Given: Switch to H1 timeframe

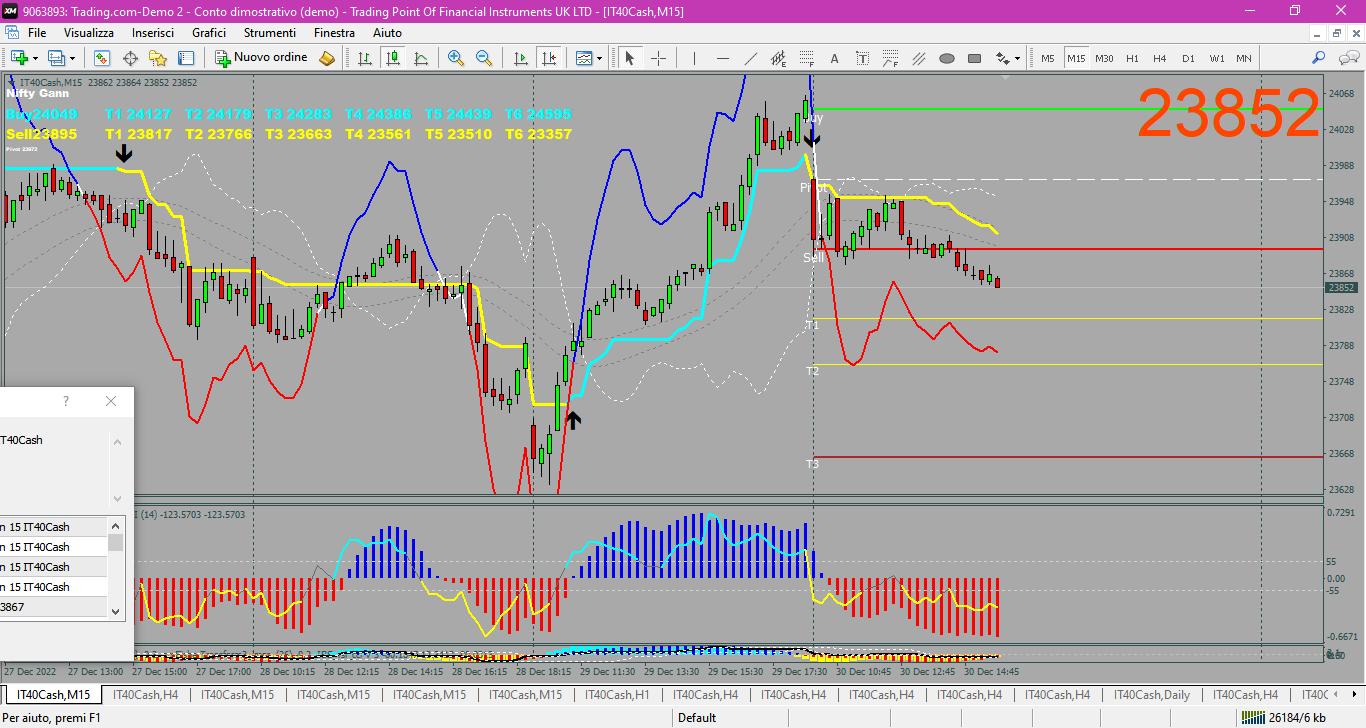Looking at the screenshot, I should pyautogui.click(x=1132, y=58).
